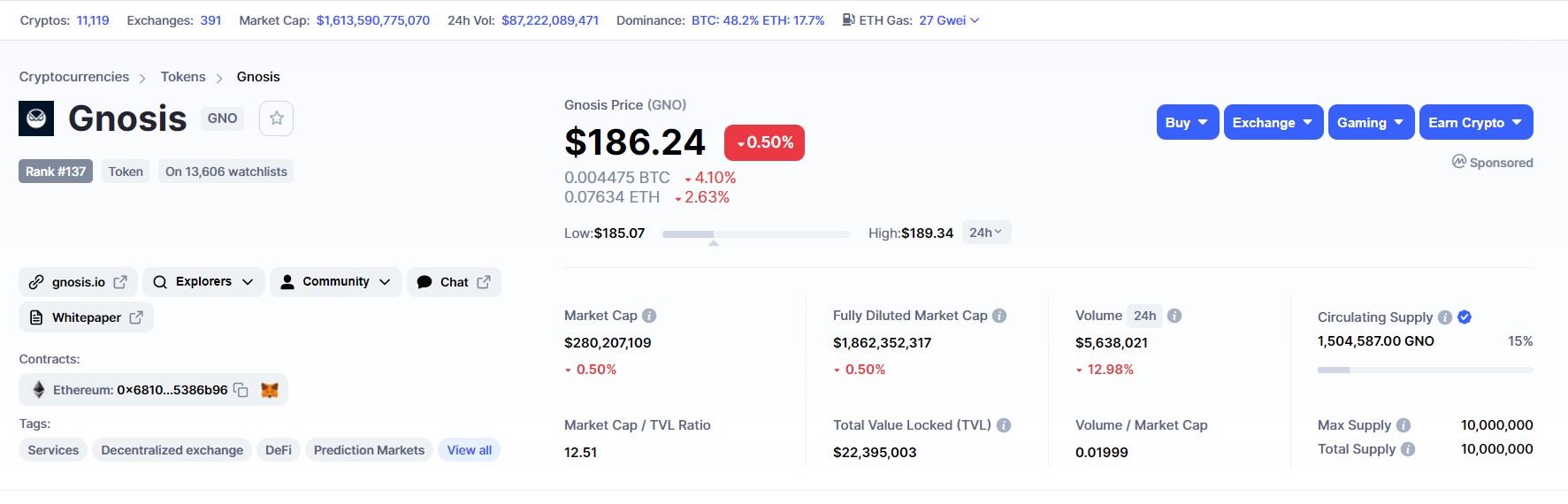Click the Market Cap info icon
This screenshot has height=504, width=1568.
tap(649, 316)
